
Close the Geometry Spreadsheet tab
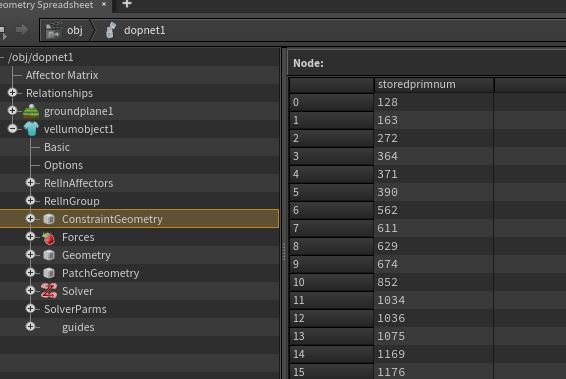point(104,4)
